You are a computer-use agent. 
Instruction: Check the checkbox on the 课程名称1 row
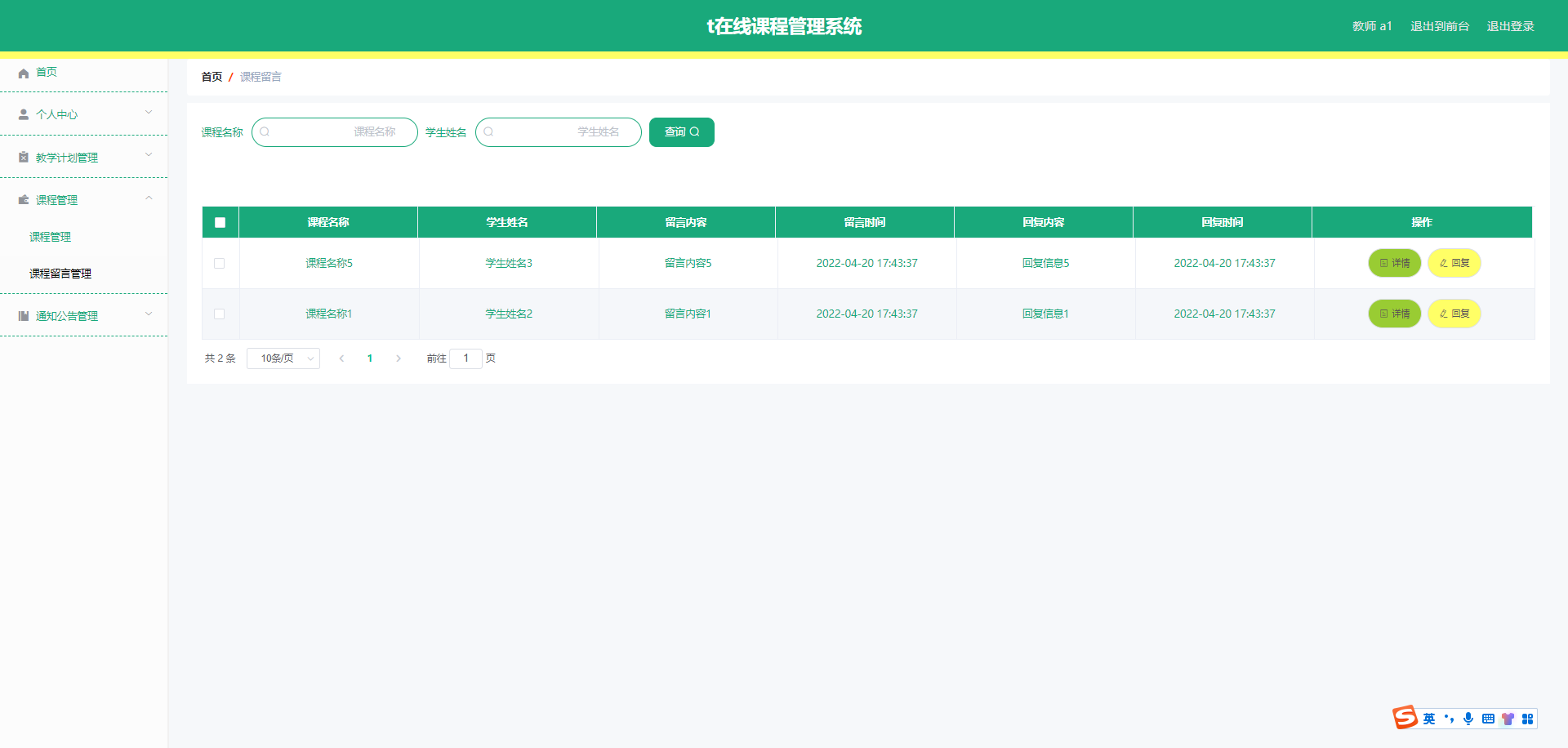(x=220, y=314)
